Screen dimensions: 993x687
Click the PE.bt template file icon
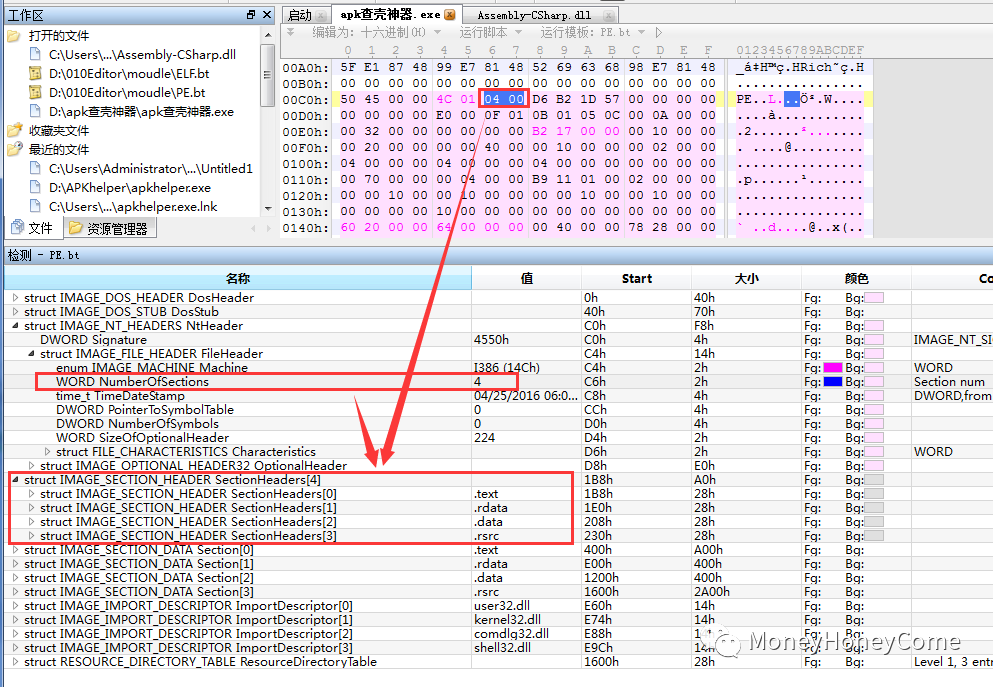[35, 92]
